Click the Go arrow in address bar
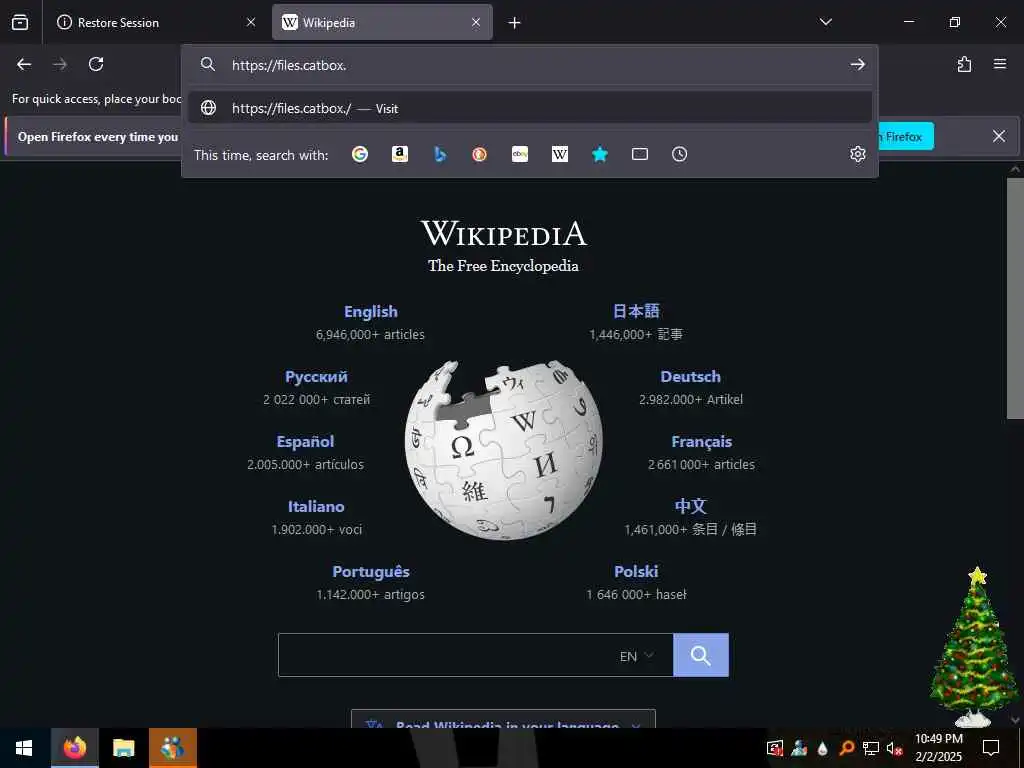 (857, 64)
